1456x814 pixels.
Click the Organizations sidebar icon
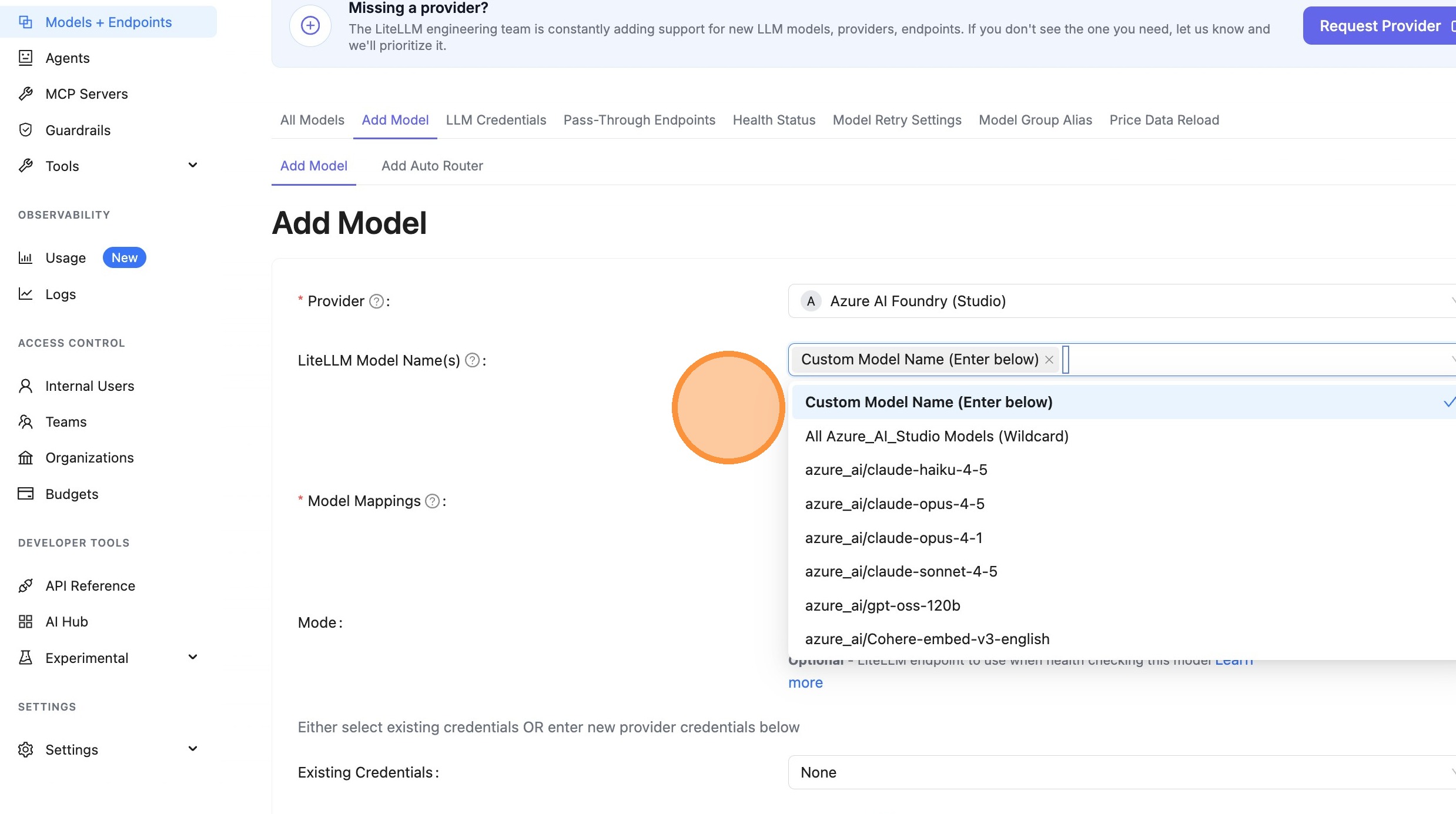tap(26, 457)
